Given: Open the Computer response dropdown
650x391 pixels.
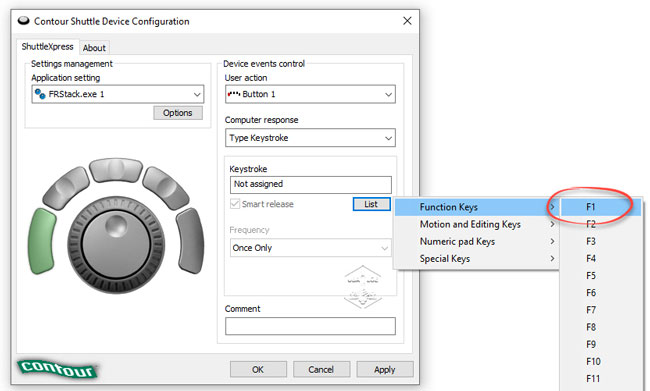Looking at the screenshot, I should (x=310, y=138).
